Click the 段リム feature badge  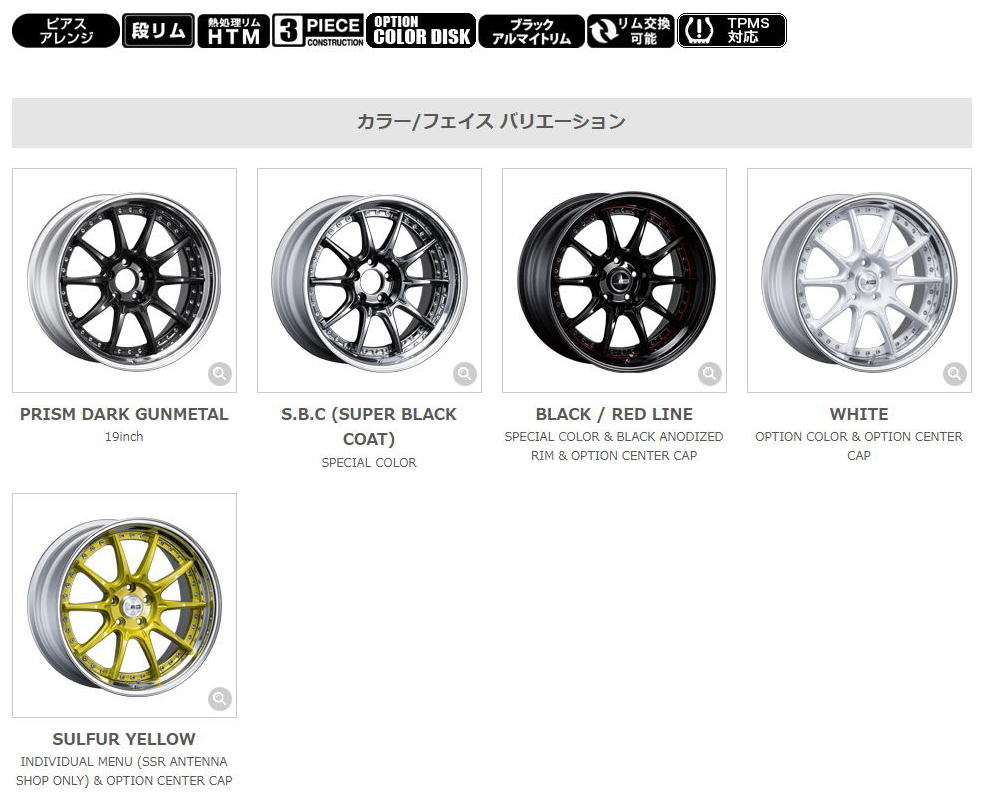point(158,31)
